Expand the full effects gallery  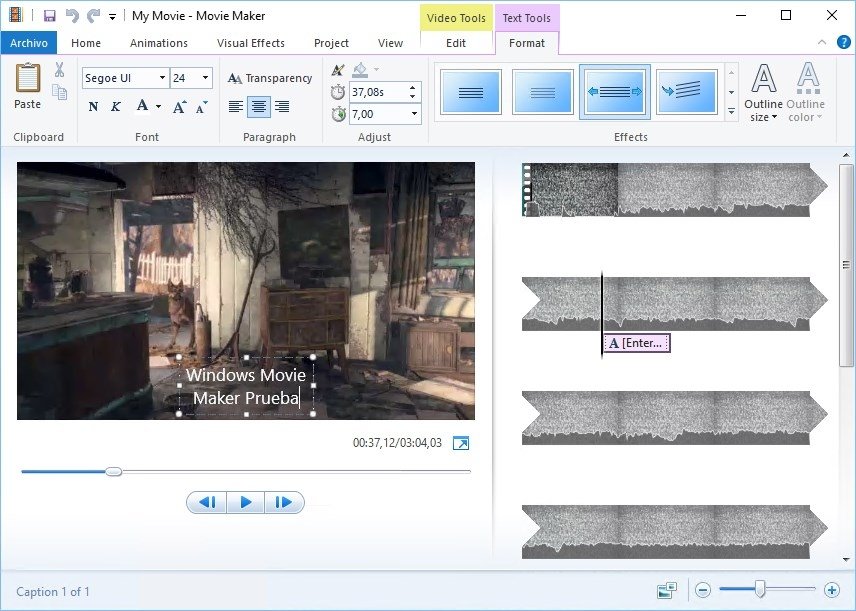click(732, 112)
